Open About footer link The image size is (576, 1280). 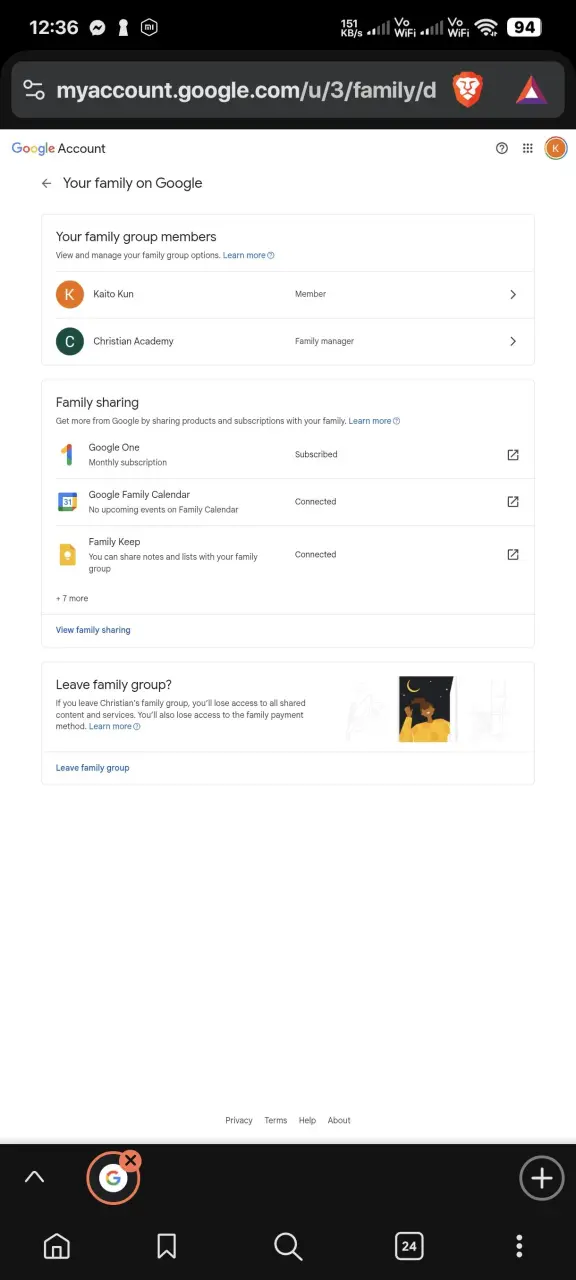(339, 1120)
